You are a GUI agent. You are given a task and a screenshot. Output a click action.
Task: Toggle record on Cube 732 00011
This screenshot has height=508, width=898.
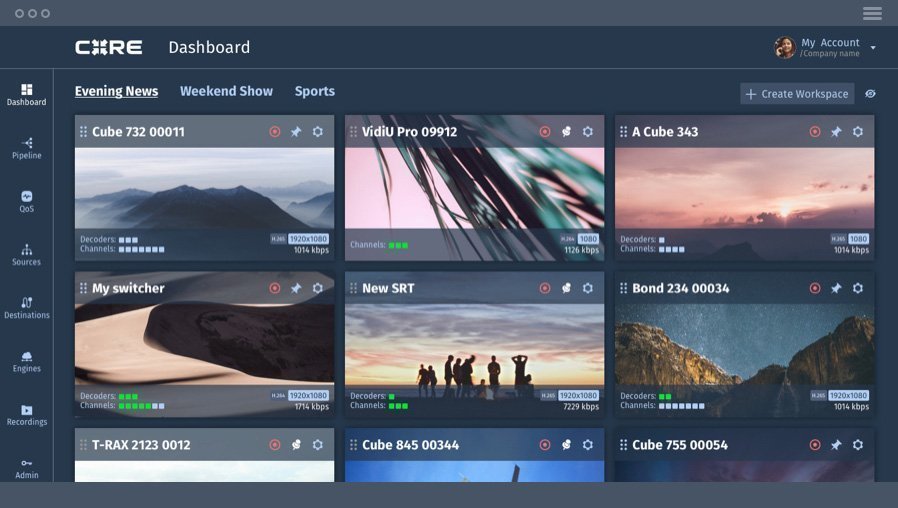pos(275,132)
